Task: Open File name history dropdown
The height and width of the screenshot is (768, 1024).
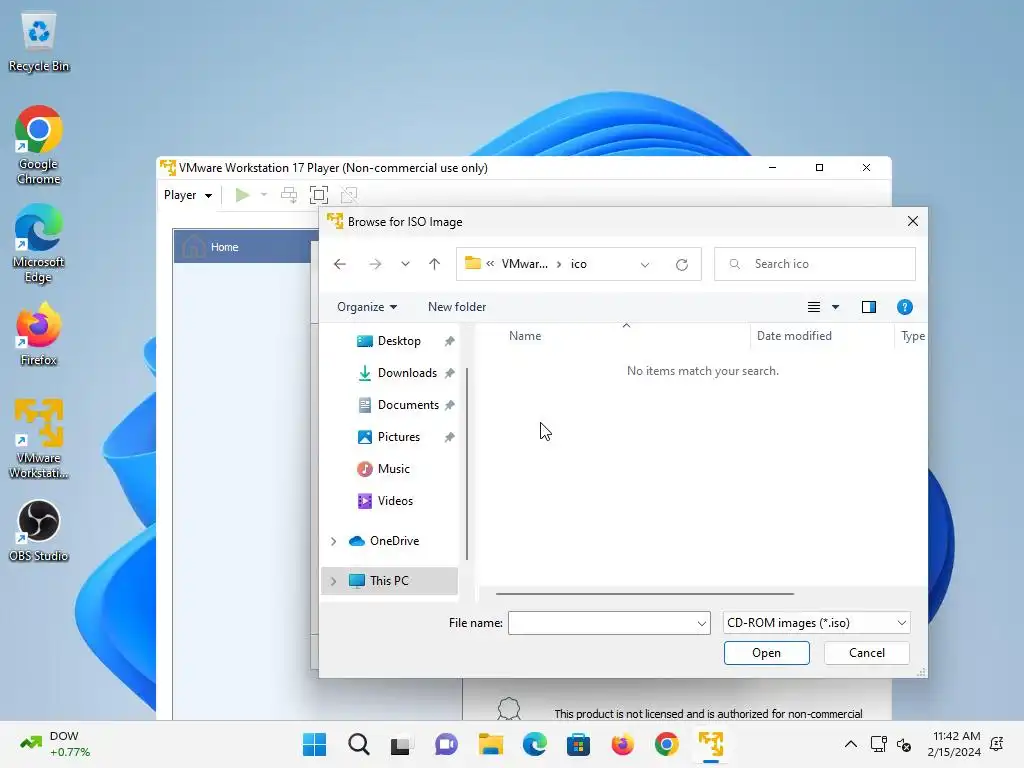Action: tap(702, 623)
